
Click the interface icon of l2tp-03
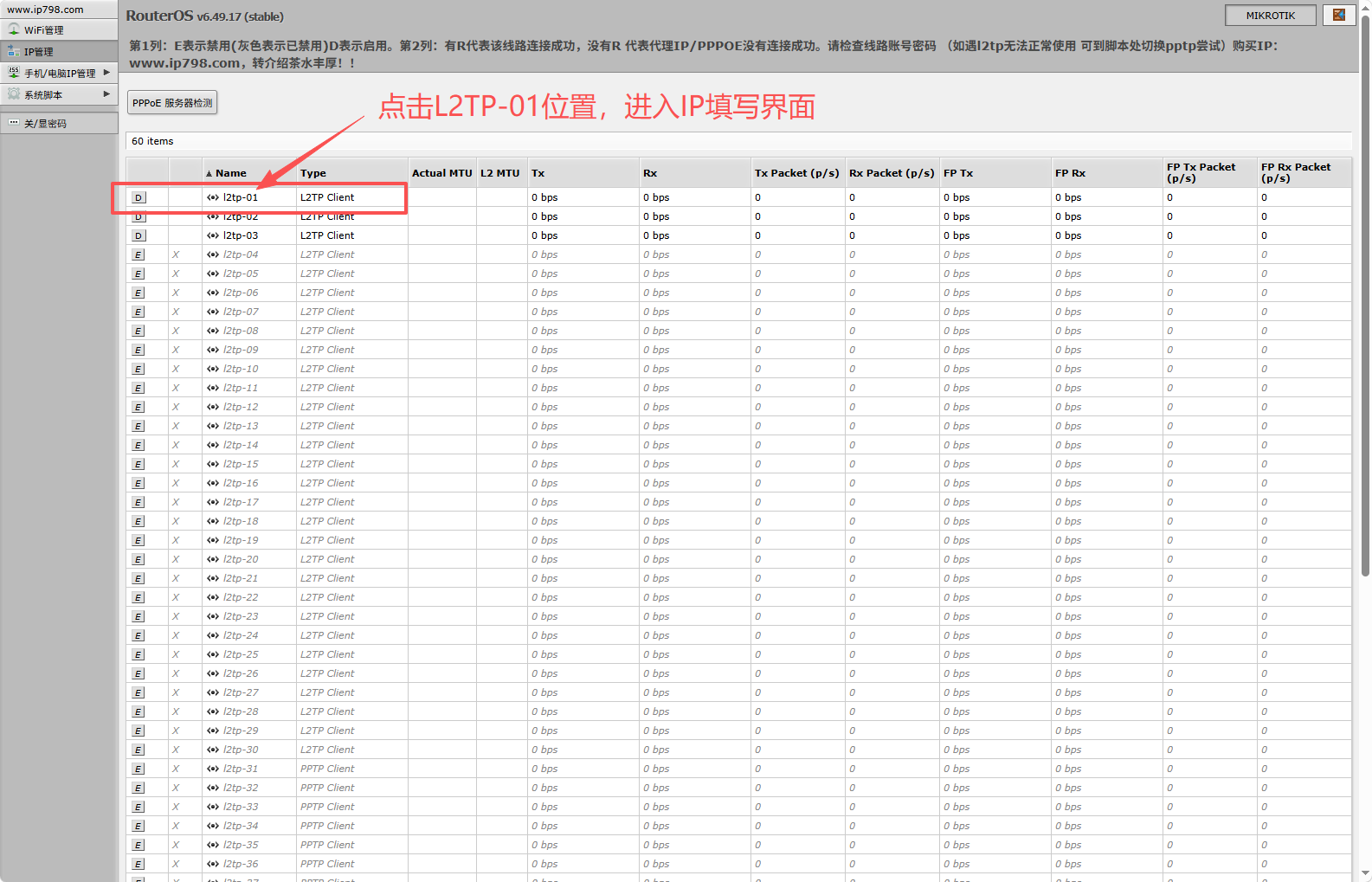point(213,235)
